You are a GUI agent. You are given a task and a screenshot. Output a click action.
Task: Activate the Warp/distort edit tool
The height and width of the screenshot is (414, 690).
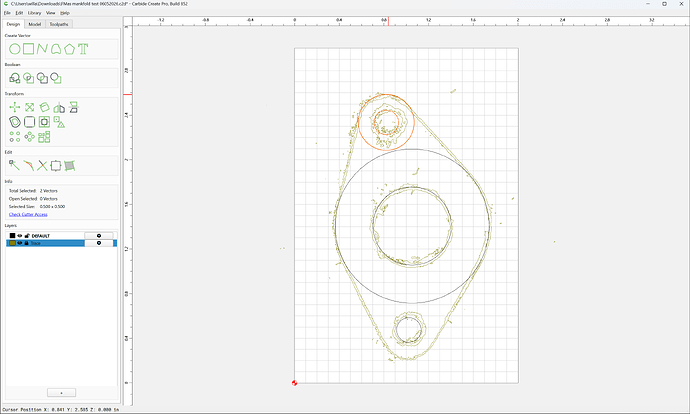(70, 165)
